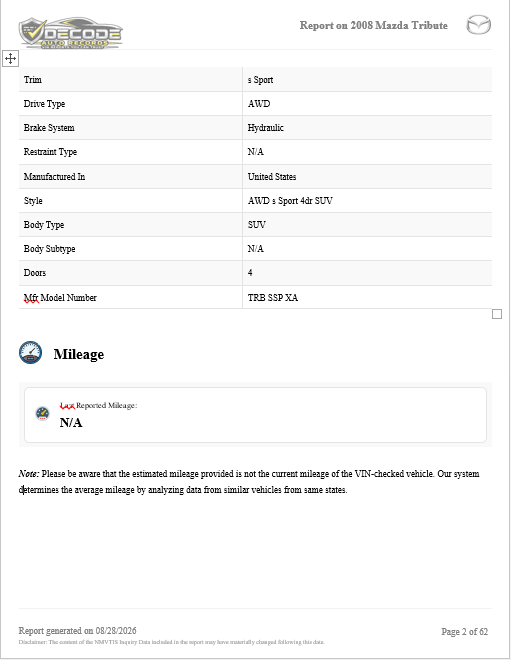The width and height of the screenshot is (511, 660).
Task: Click the large speedometer icon beside Mileage
Action: 30,353
